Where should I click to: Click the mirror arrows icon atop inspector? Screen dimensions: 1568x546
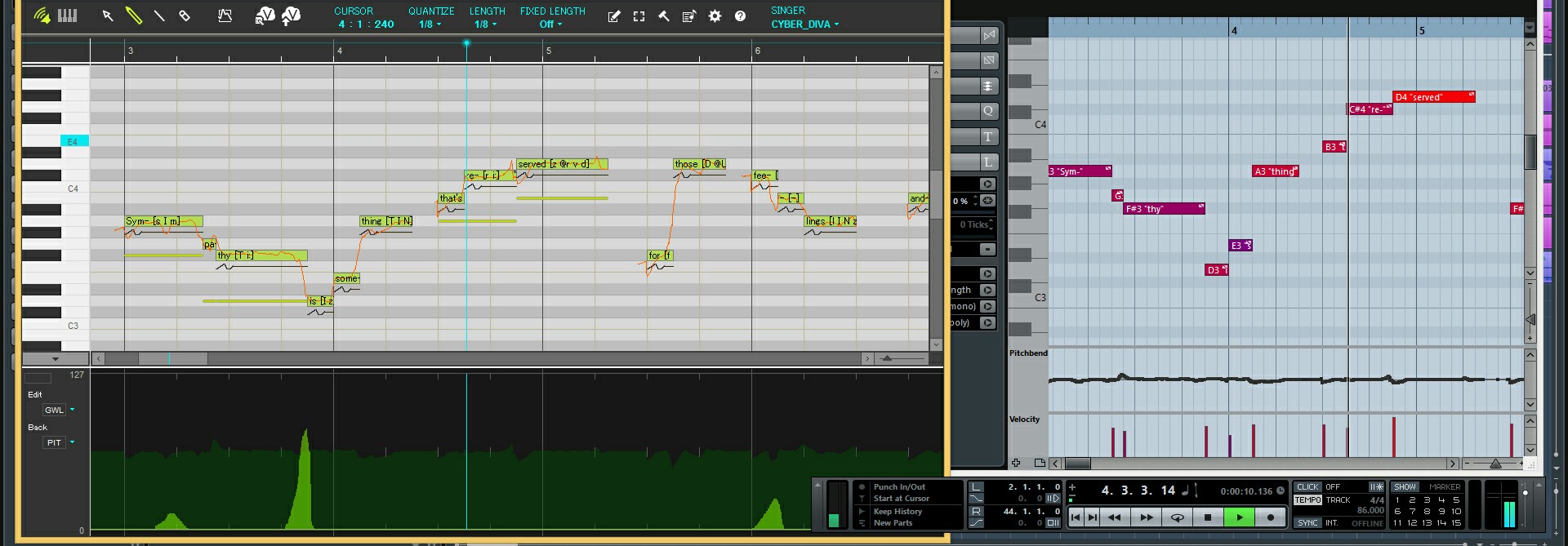989,35
